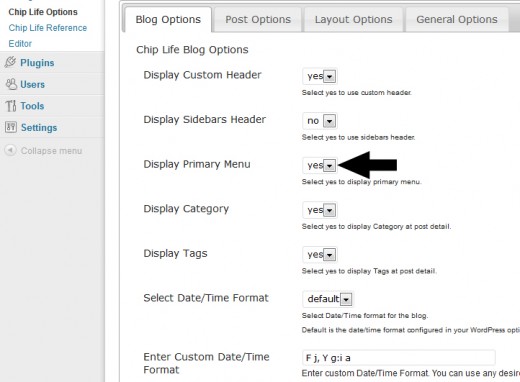Click the Collapse menu label
520x382 pixels.
[x=51, y=151]
